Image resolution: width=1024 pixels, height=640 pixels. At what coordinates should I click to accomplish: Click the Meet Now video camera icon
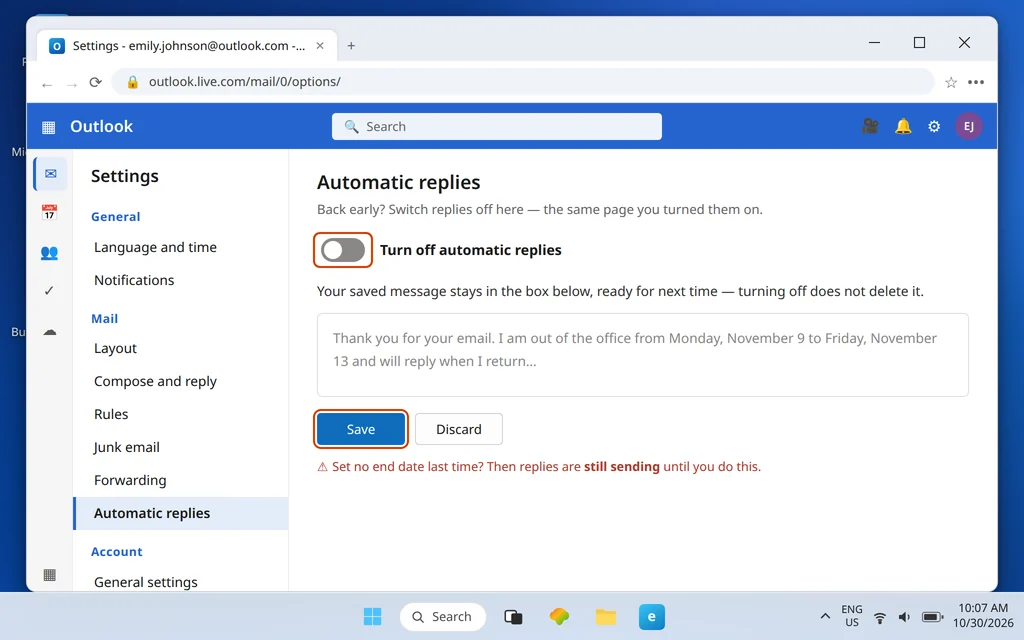[x=870, y=126]
